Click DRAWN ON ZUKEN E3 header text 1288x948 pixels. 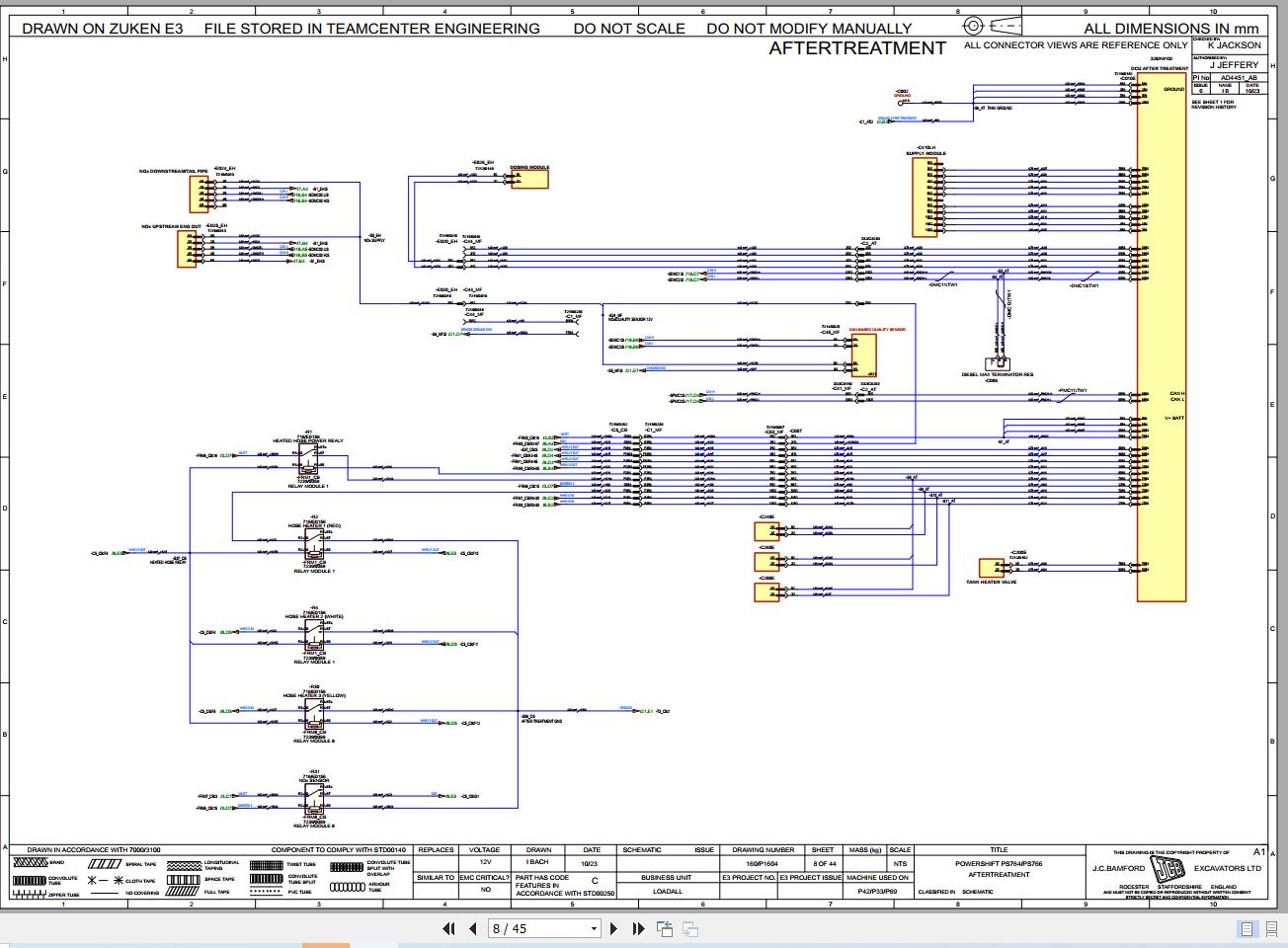tap(102, 29)
